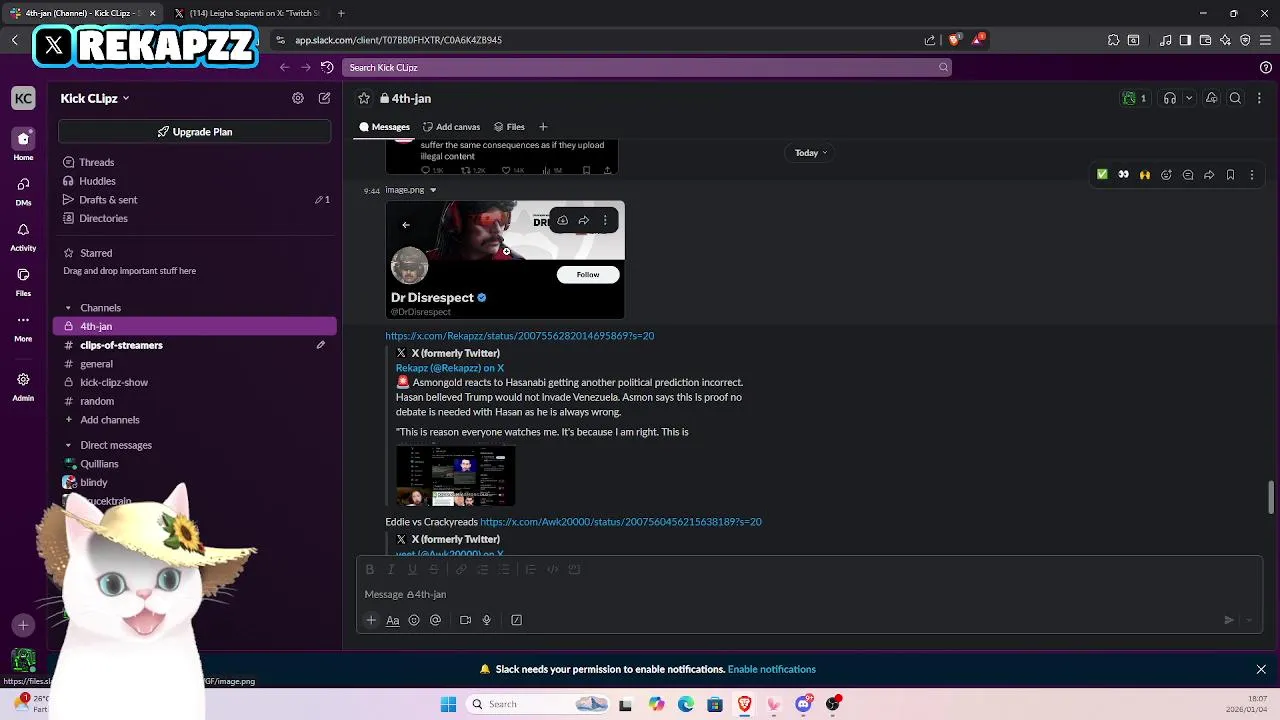Image resolution: width=1280 pixels, height=720 pixels.
Task: Switch to the Messages tab
Action: tap(385, 127)
